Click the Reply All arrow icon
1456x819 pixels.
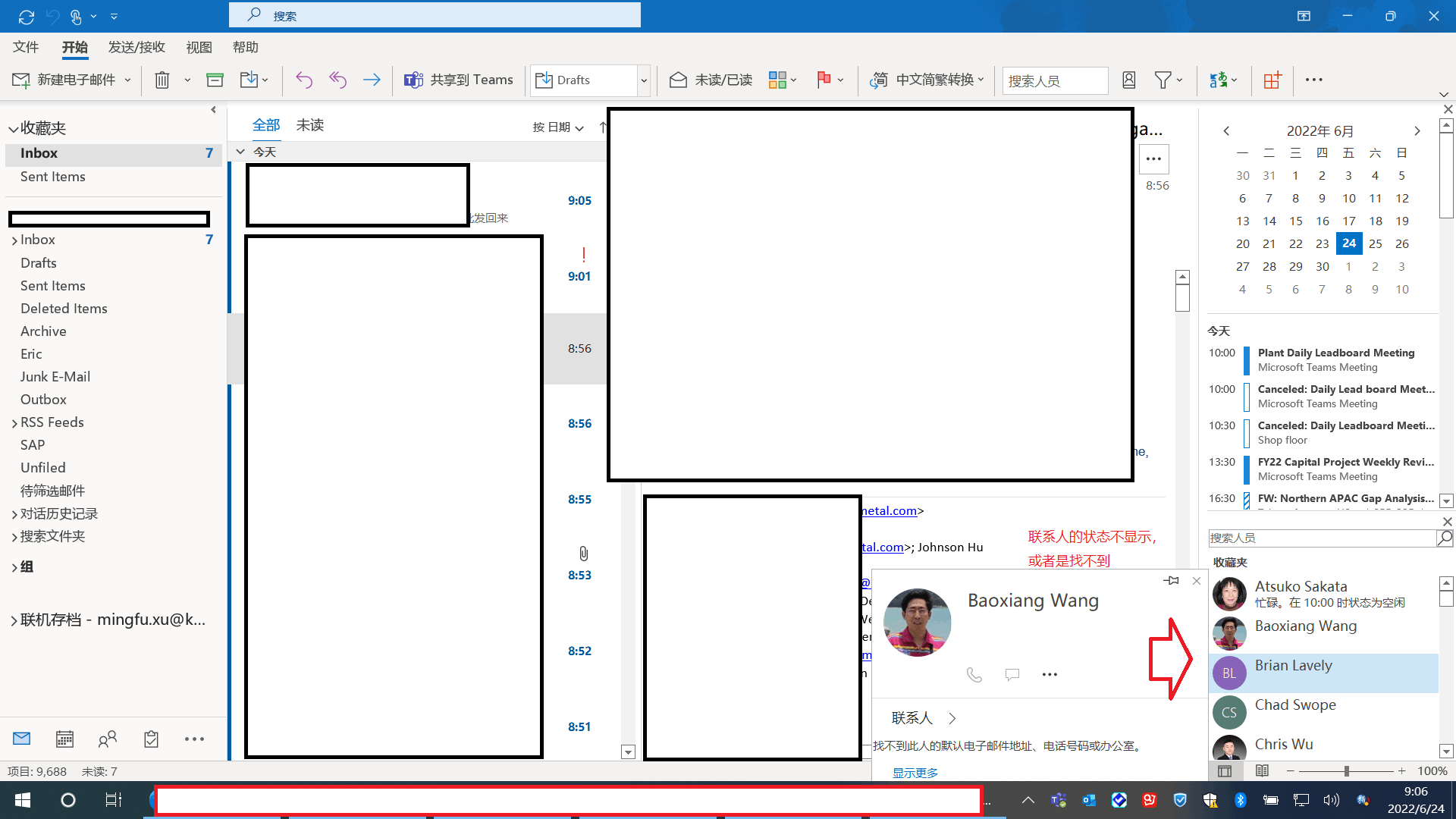click(337, 80)
